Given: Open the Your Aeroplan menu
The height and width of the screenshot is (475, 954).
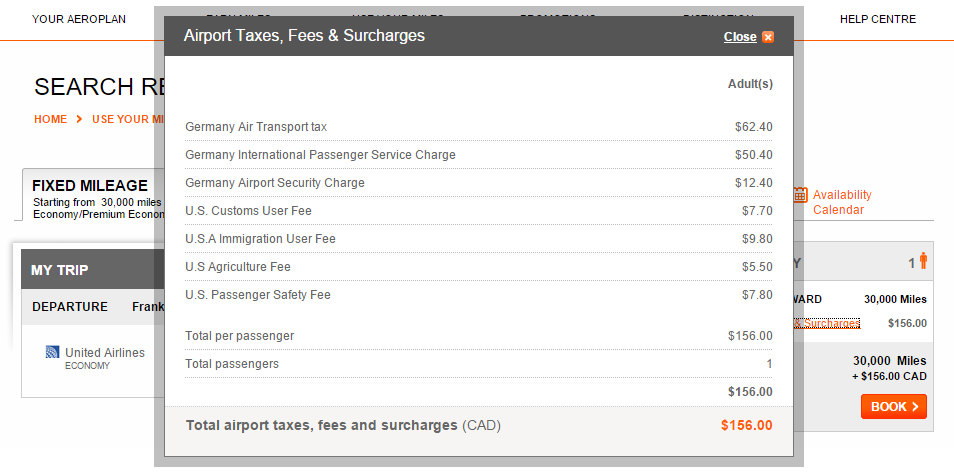Looking at the screenshot, I should pyautogui.click(x=79, y=19).
